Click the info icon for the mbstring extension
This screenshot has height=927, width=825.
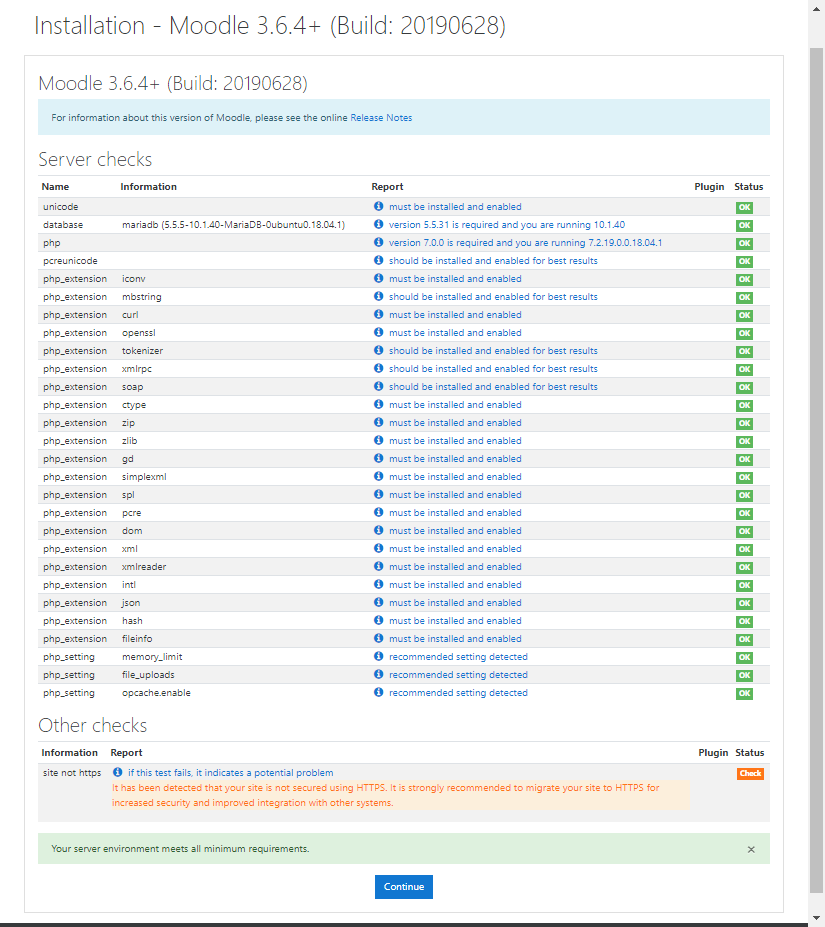point(378,296)
